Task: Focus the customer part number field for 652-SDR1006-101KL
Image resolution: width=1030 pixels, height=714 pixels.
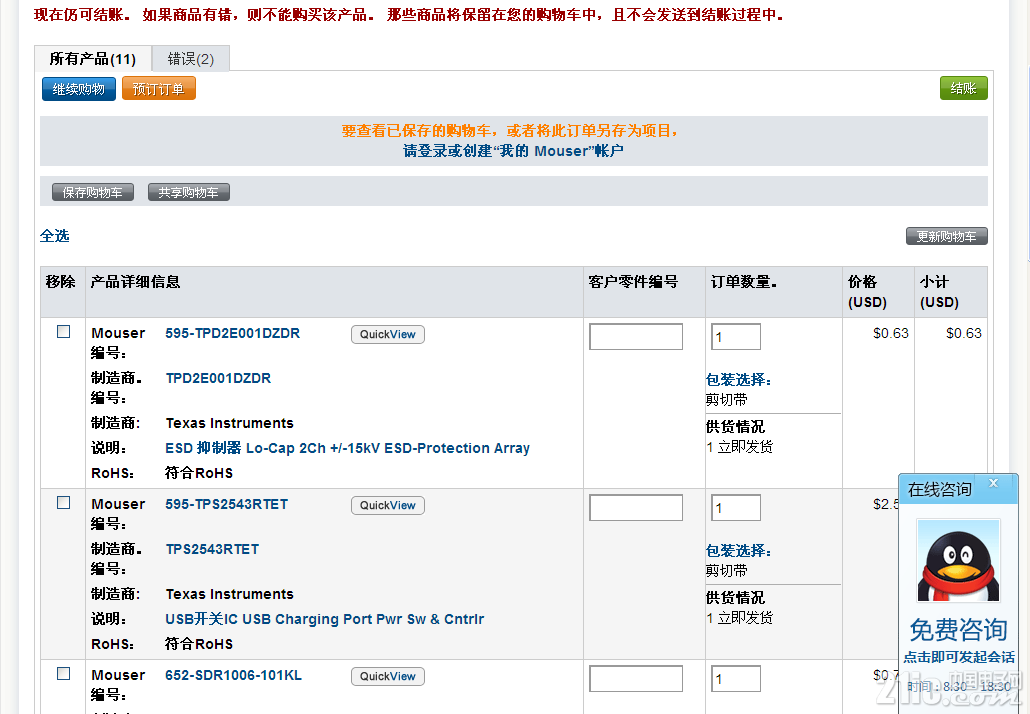Action: (636, 679)
